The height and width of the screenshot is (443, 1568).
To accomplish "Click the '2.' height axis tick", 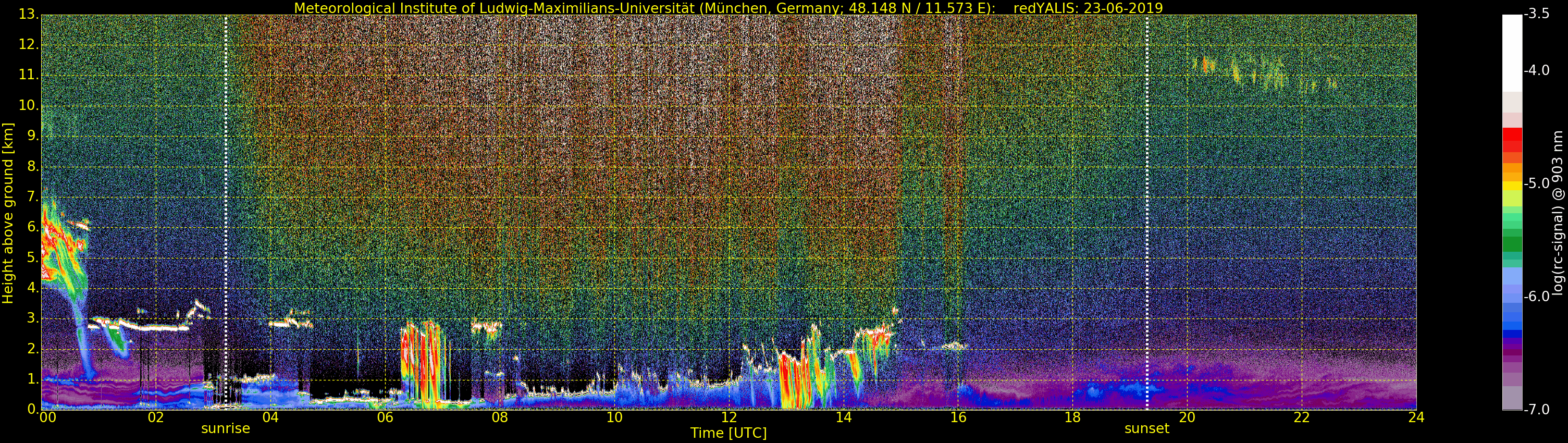I will click(x=33, y=349).
